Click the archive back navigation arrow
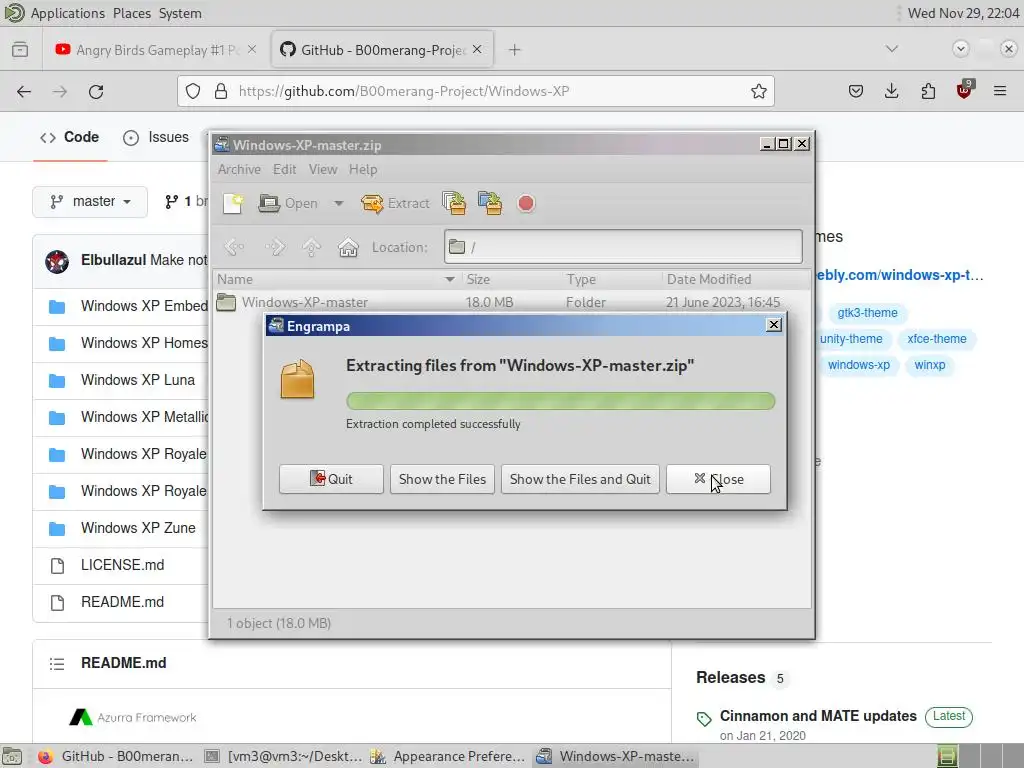This screenshot has width=1024, height=768. [234, 248]
